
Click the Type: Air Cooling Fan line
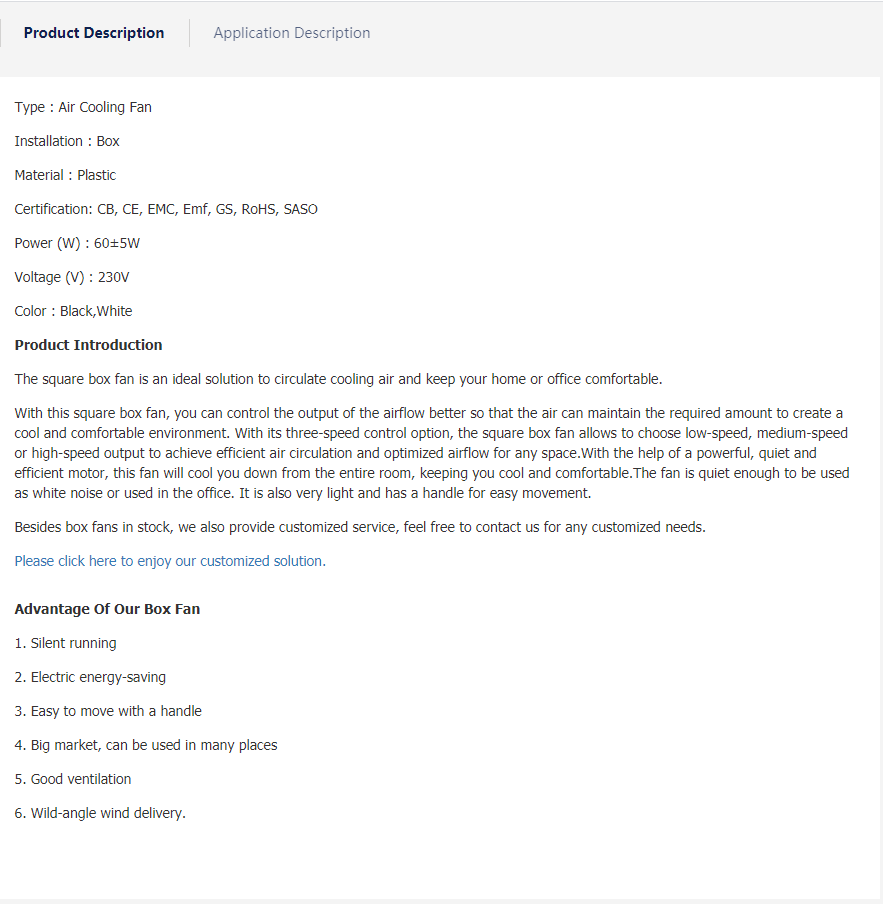coord(83,107)
